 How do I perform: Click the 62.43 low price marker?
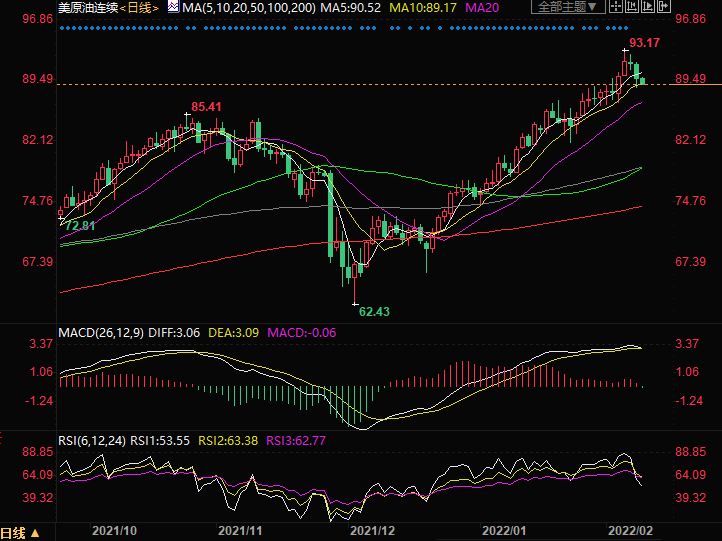coord(374,311)
